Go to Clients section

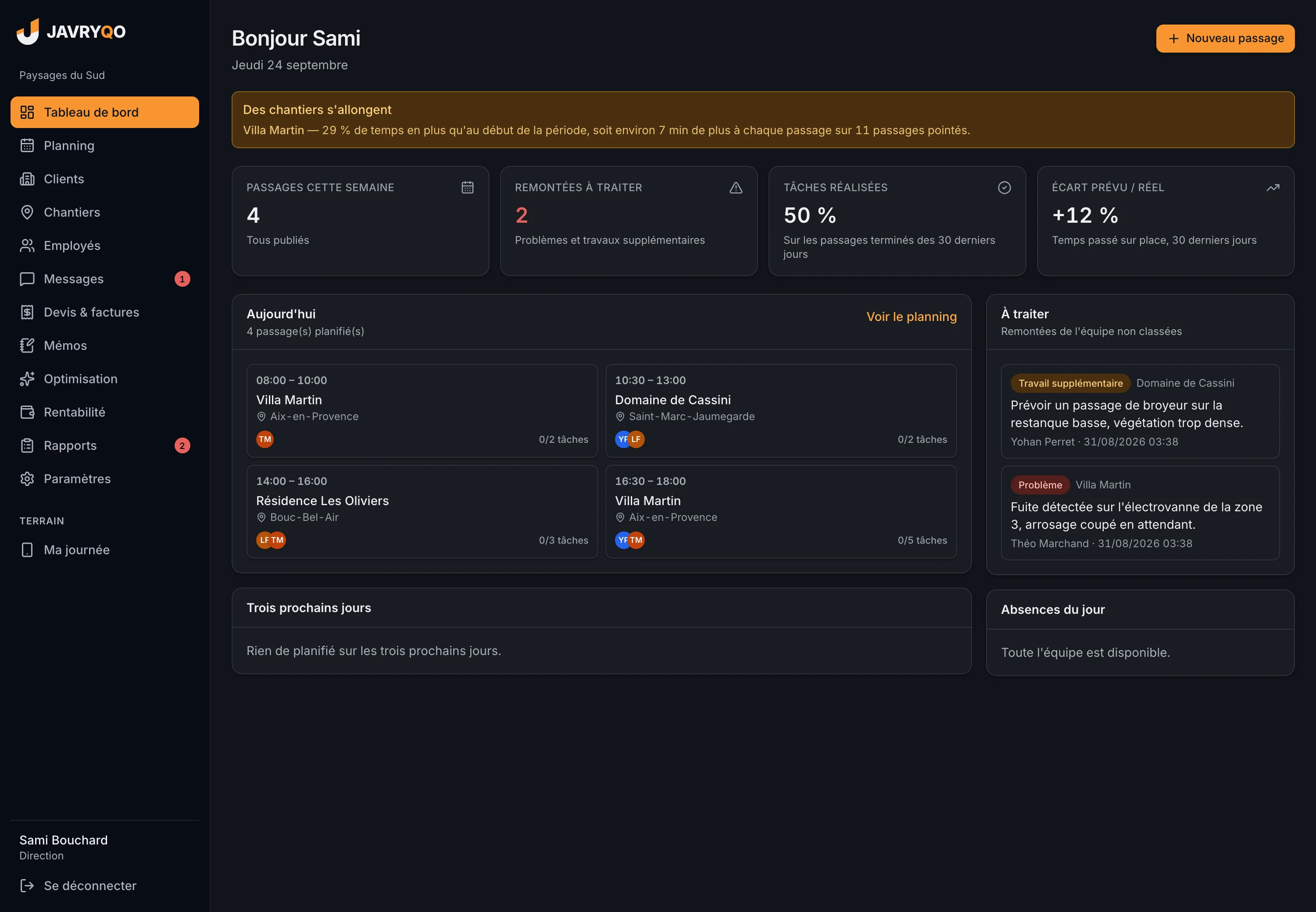[104, 179]
